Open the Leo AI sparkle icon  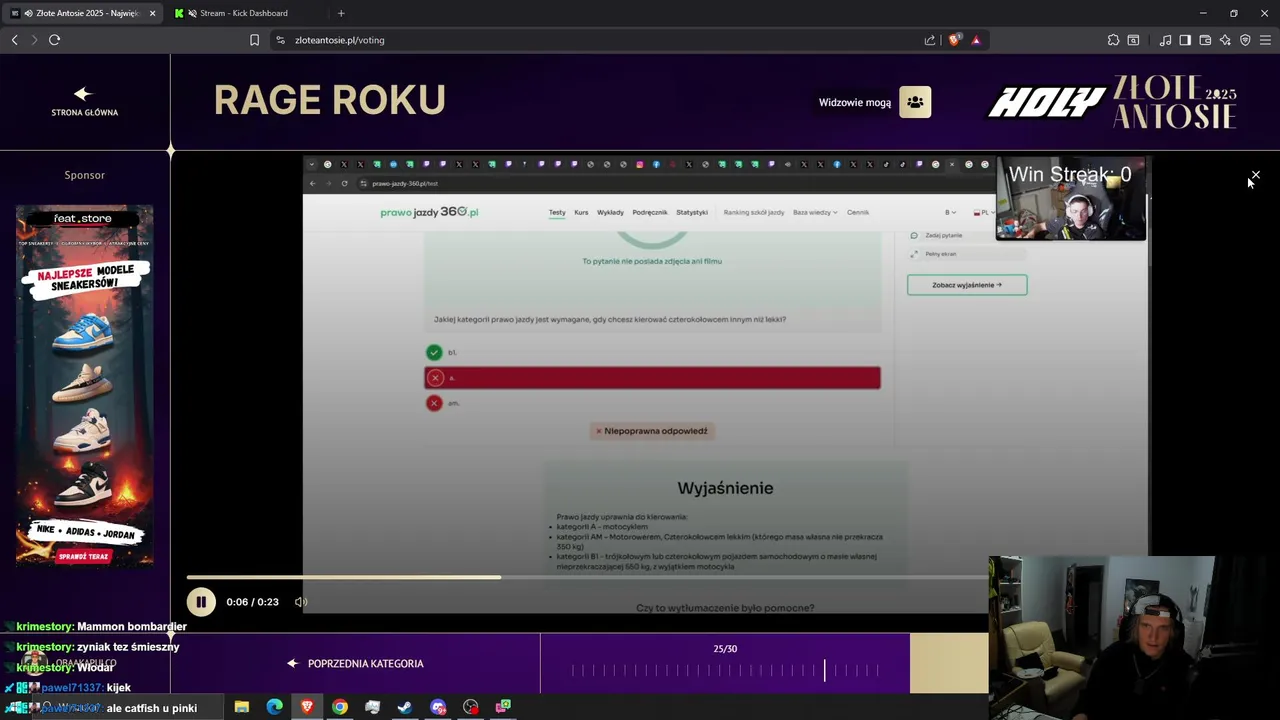pos(1225,40)
